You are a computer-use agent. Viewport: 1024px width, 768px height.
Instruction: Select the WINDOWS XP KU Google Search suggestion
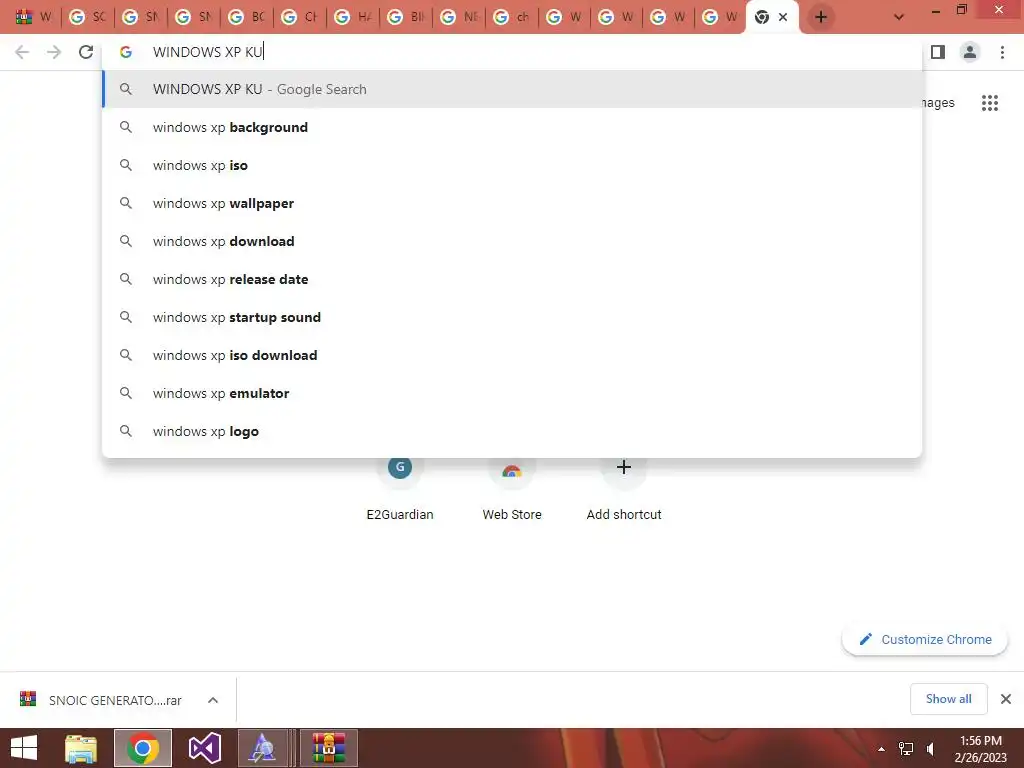[512, 89]
